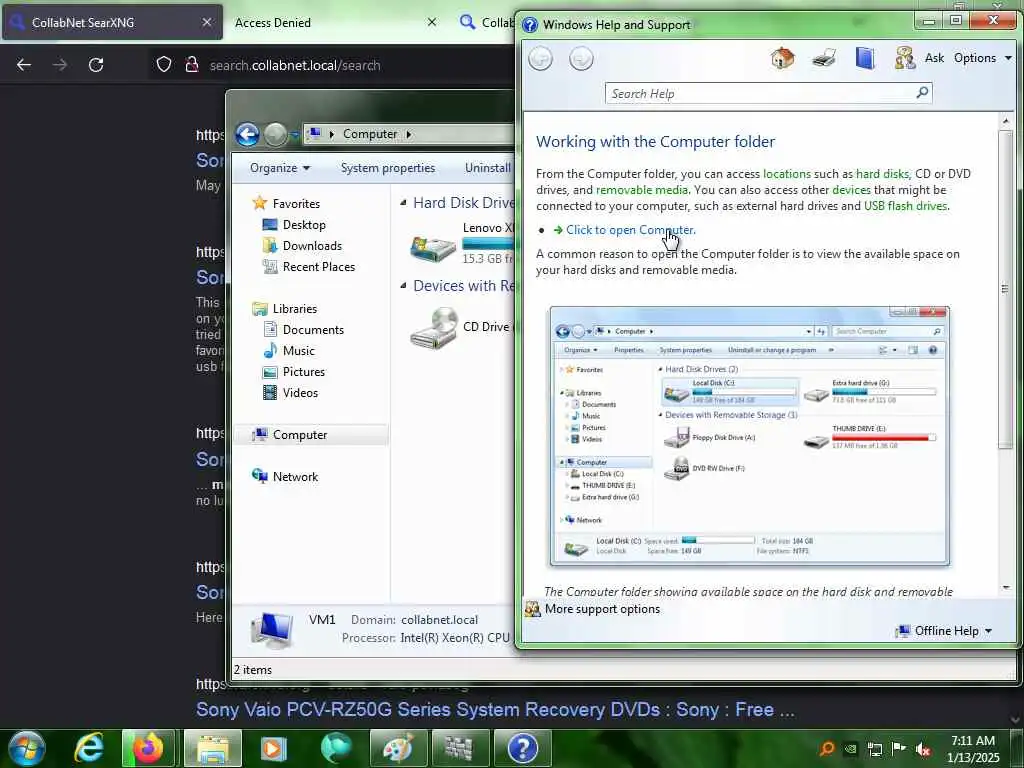Viewport: 1024px width, 768px height.
Task: Close the Access Denied tab
Action: 432,22
